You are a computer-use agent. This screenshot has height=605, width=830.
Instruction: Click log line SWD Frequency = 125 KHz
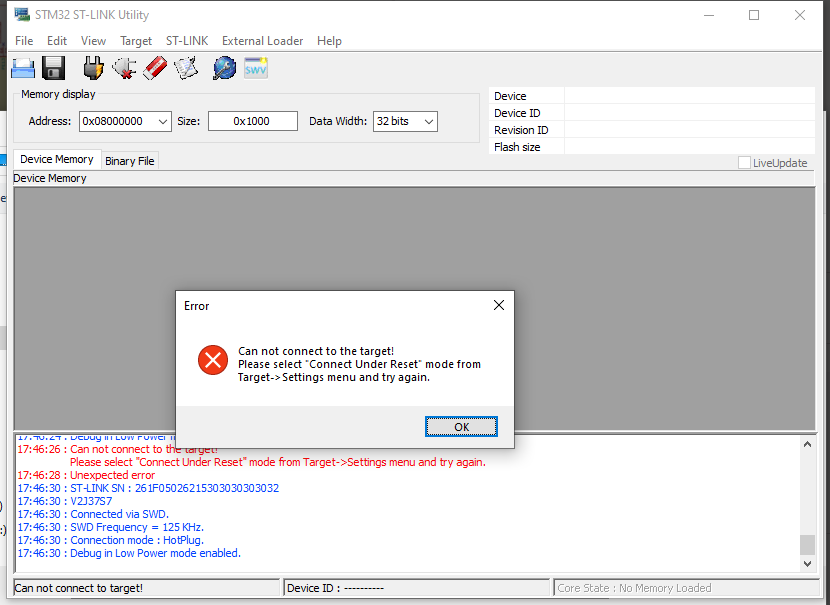111,527
